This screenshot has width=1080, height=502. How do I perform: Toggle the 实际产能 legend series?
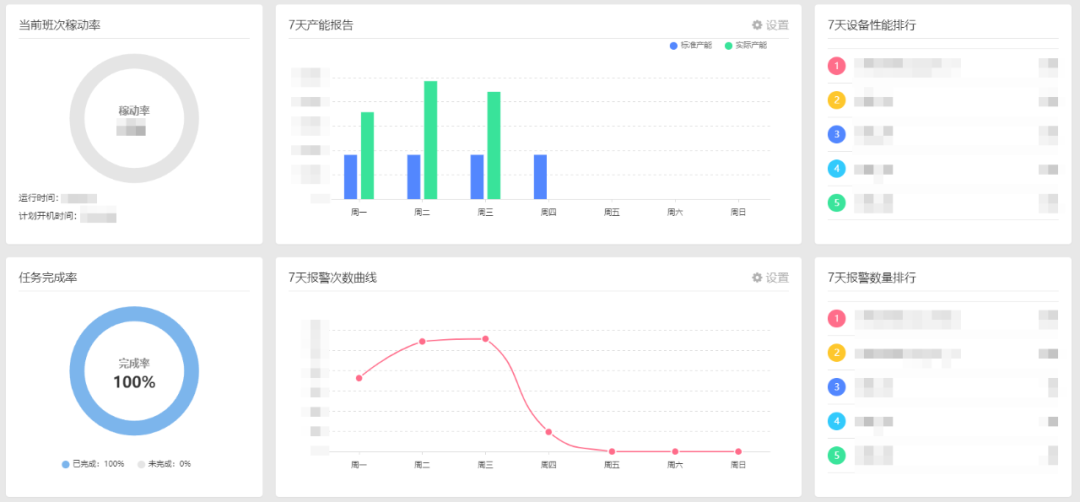745,46
